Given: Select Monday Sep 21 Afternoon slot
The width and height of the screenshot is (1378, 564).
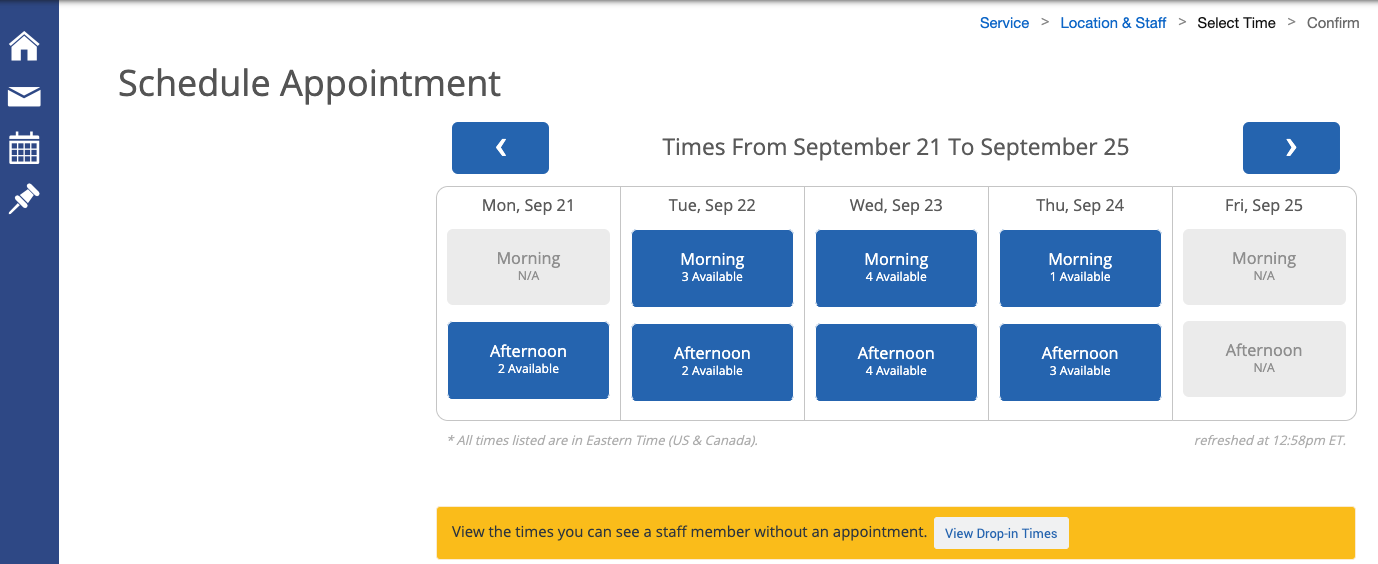Looking at the screenshot, I should tap(528, 360).
